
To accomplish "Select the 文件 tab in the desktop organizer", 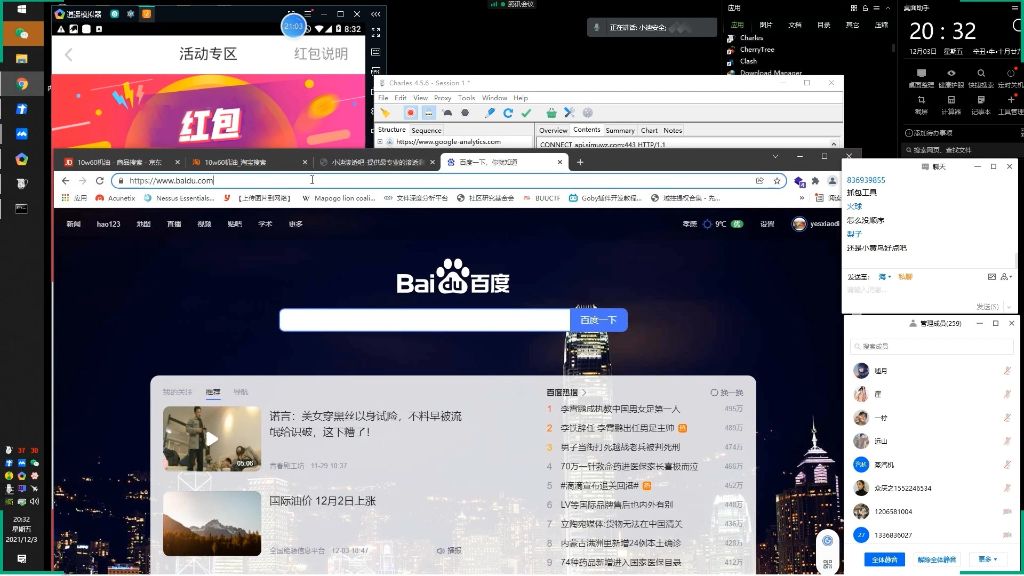I will (795, 25).
